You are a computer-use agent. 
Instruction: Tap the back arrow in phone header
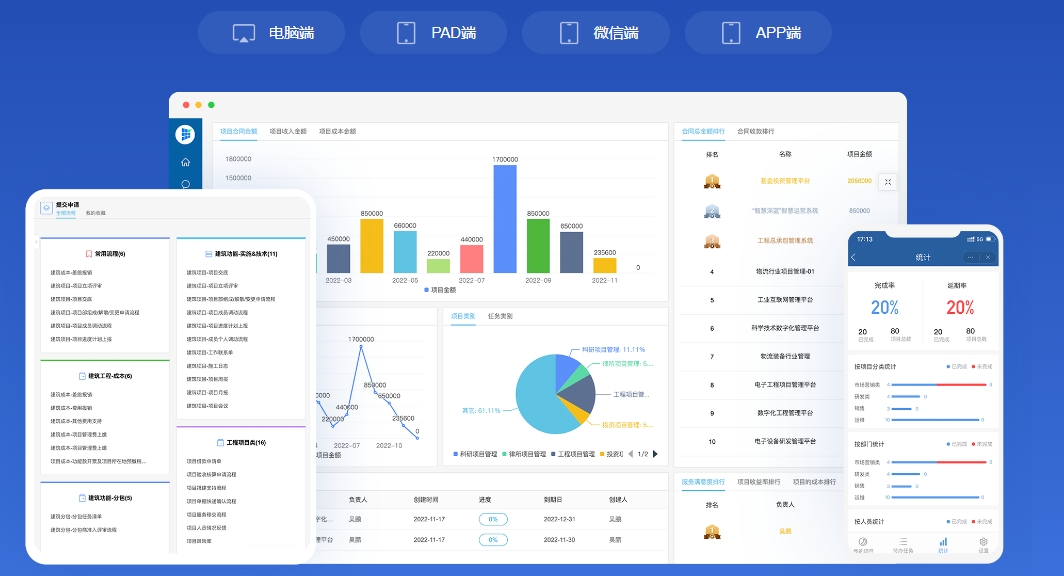(x=853, y=257)
